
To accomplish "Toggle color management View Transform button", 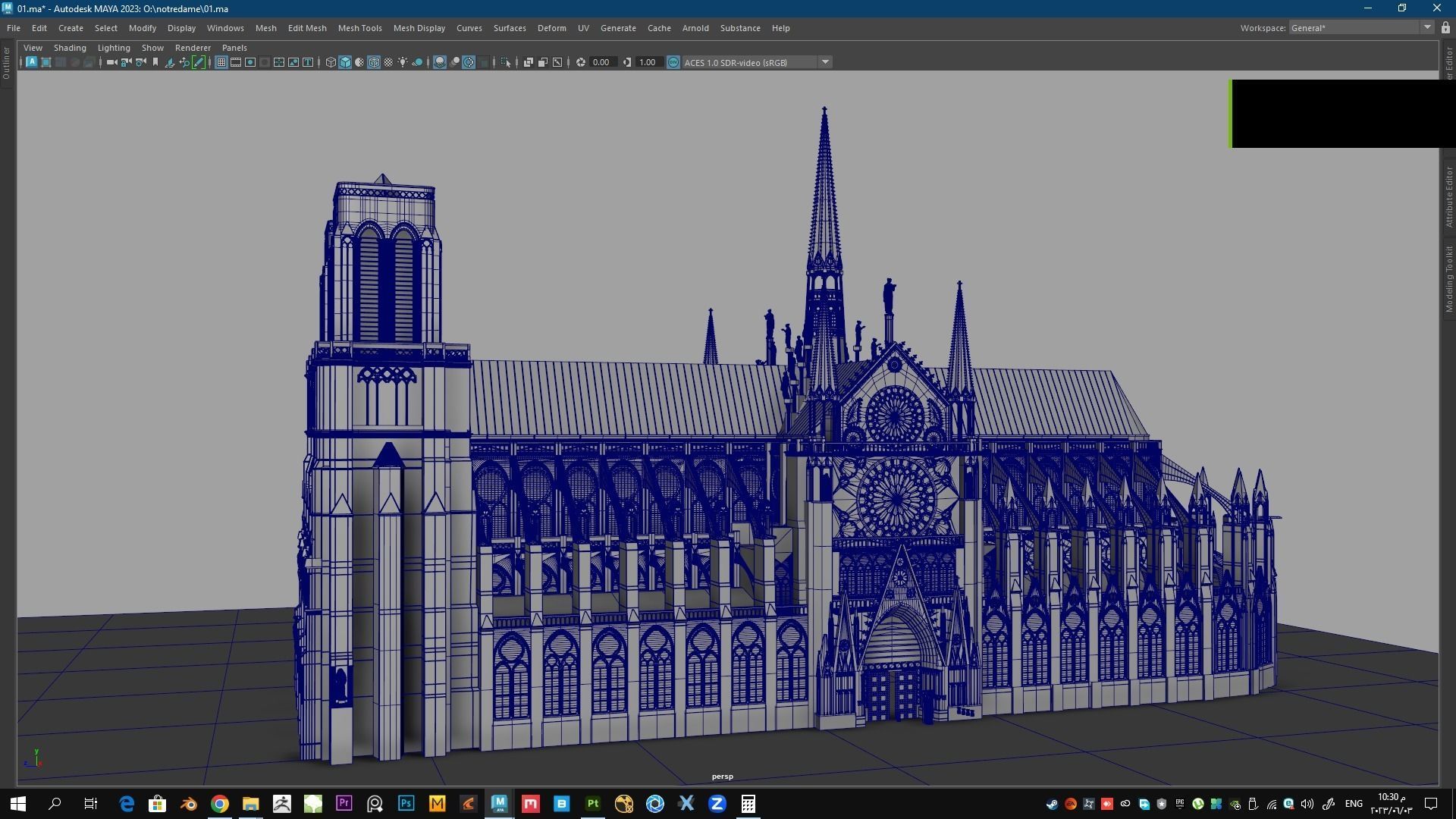I will coord(673,62).
